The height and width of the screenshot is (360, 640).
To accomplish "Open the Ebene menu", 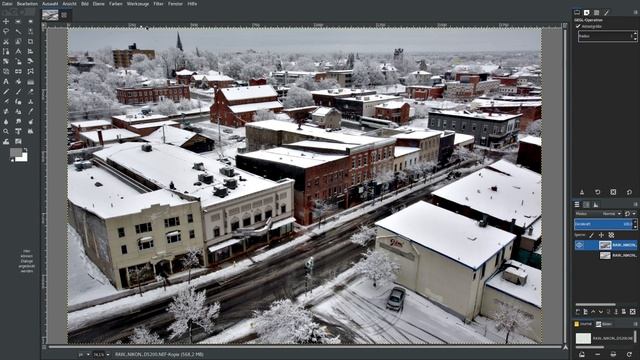I will tap(98, 4).
